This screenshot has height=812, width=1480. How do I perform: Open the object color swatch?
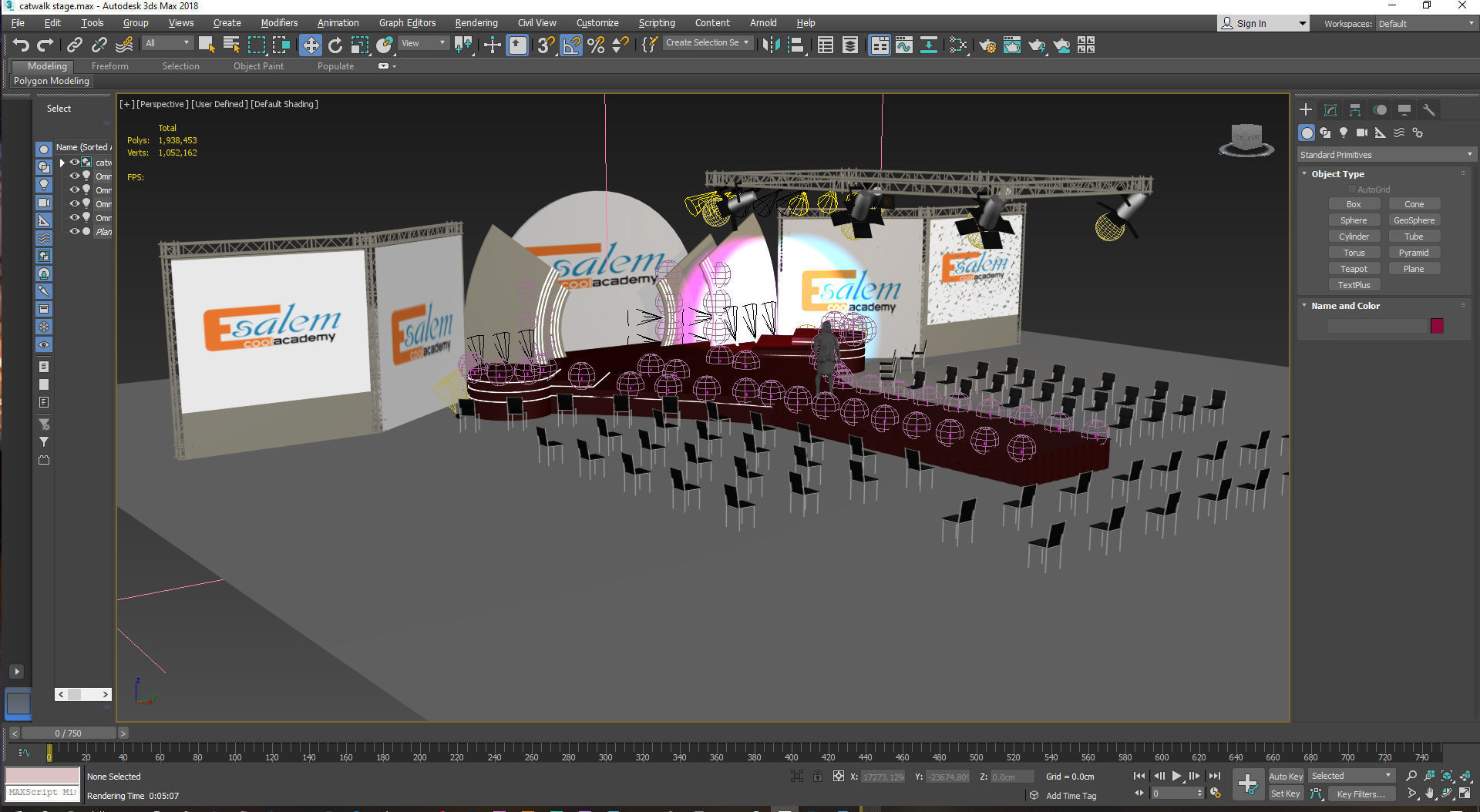[x=1437, y=326]
